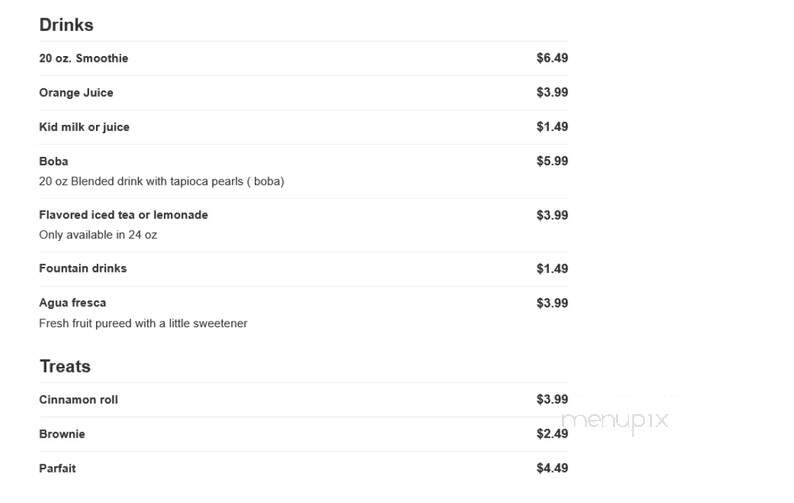Click the $4.49 Parfait price
794x503 pixels.
click(x=552, y=468)
